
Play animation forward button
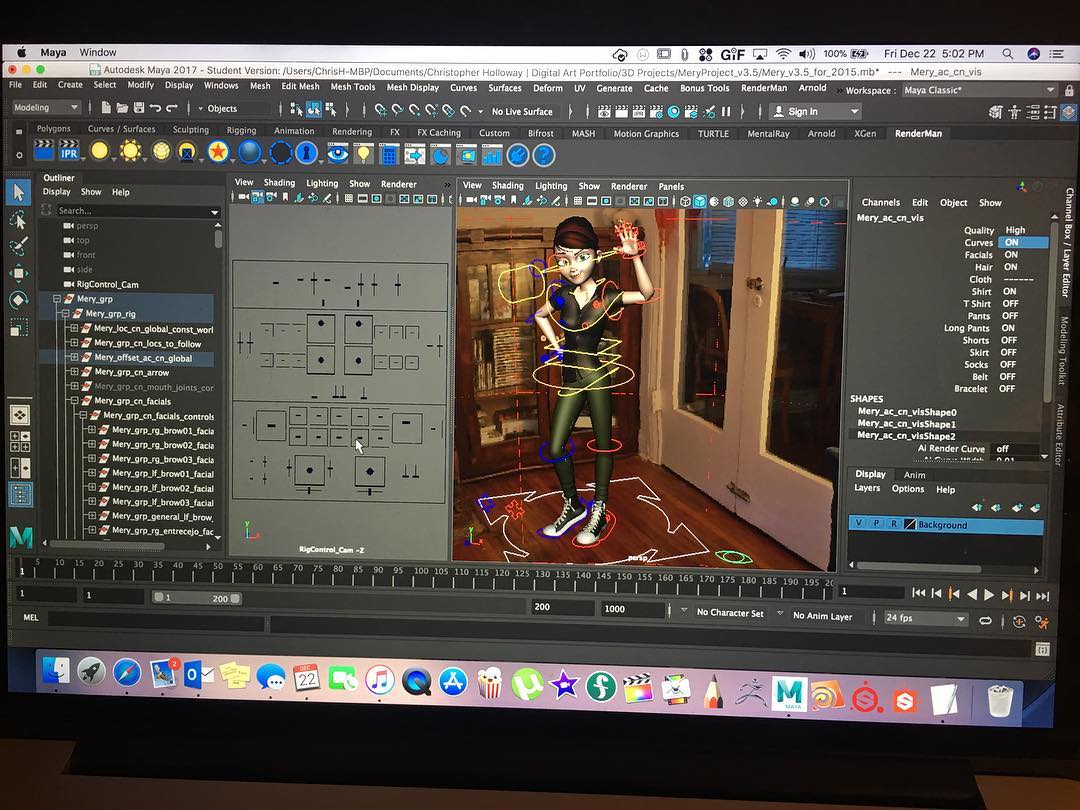click(989, 594)
